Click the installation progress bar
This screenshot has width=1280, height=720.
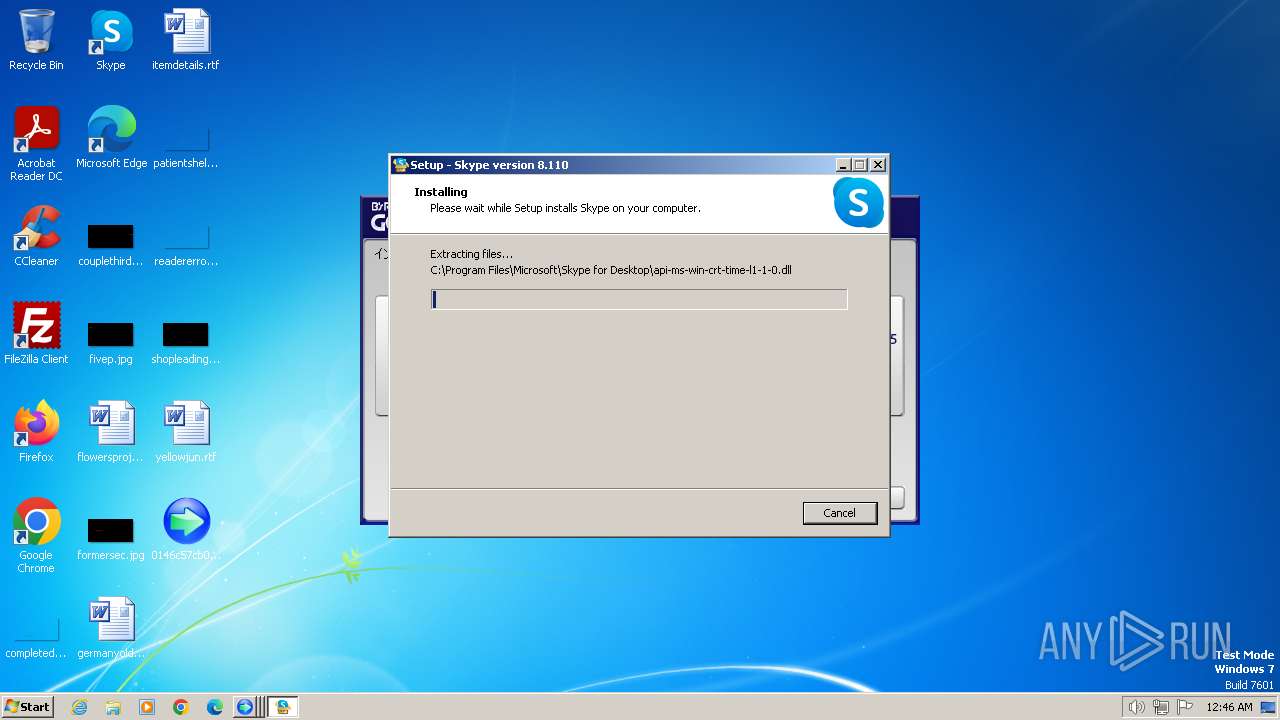[639, 299]
